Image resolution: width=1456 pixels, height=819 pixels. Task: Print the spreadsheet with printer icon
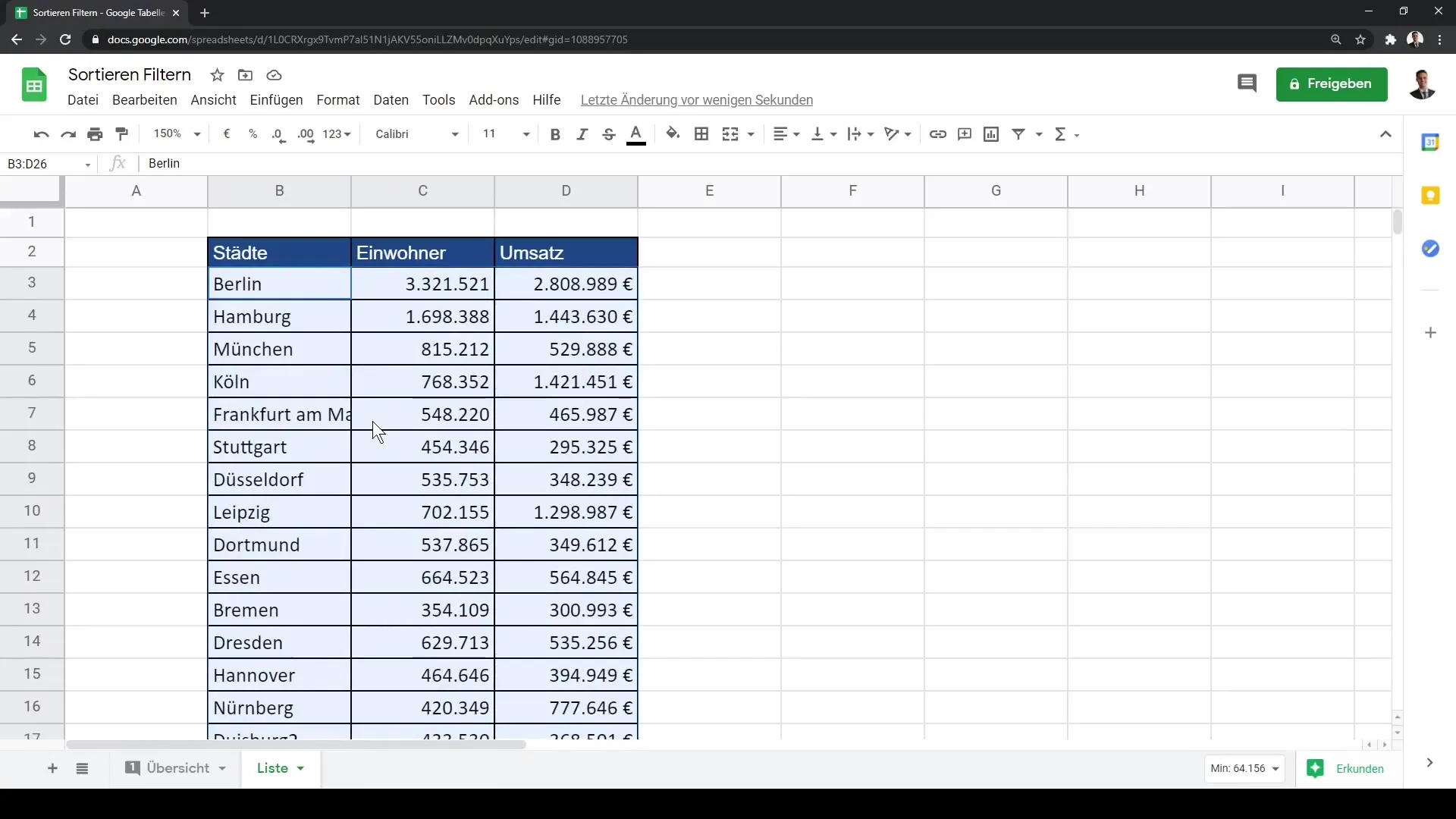coord(95,134)
